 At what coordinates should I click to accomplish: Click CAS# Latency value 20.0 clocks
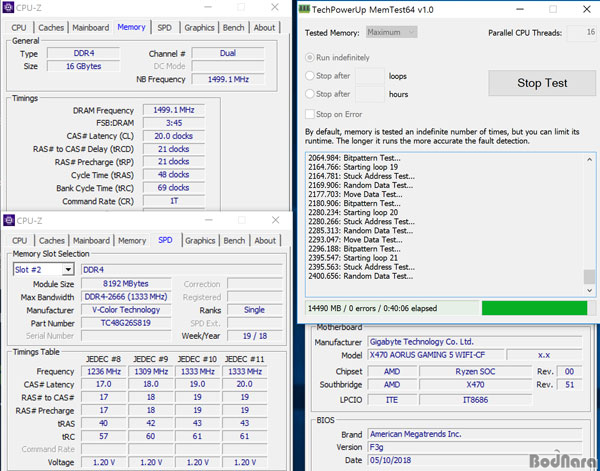[x=174, y=136]
